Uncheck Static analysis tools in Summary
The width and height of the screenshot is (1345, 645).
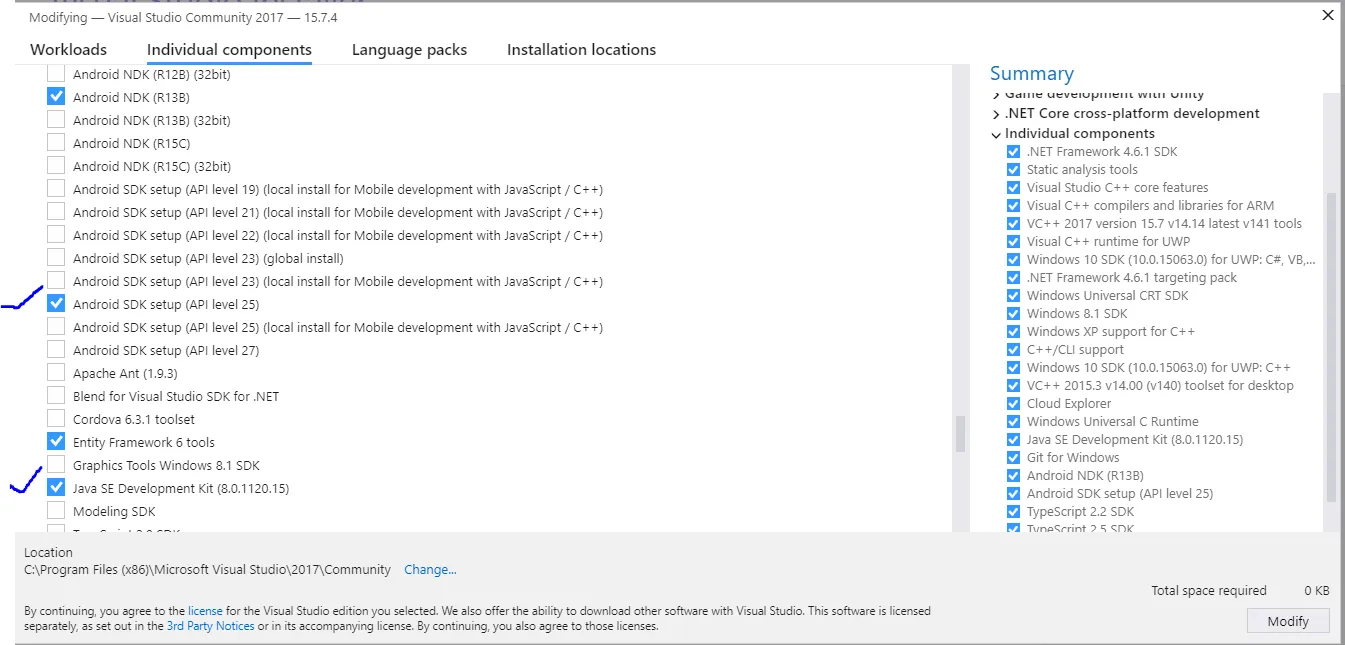click(1013, 170)
